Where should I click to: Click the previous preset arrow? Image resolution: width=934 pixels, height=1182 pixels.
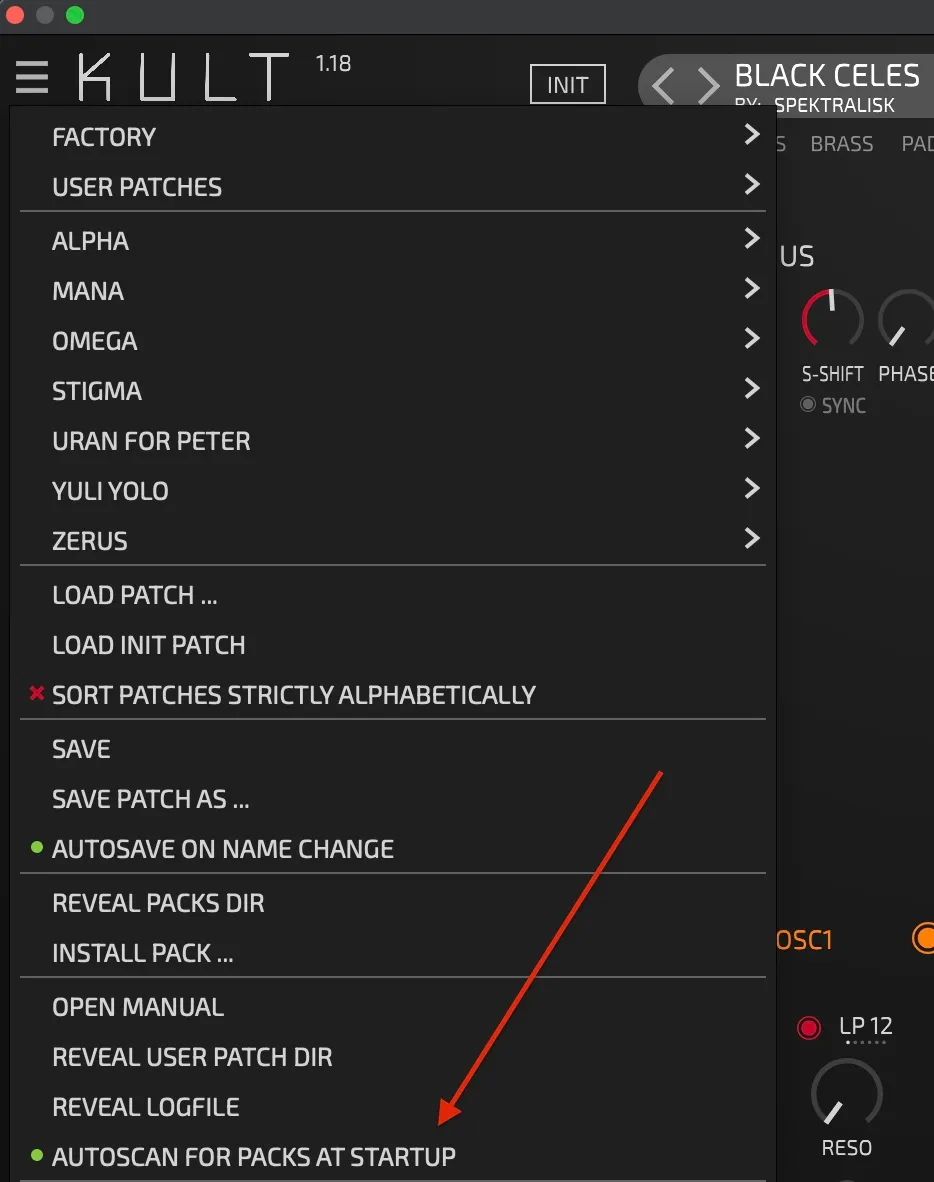[x=663, y=85]
